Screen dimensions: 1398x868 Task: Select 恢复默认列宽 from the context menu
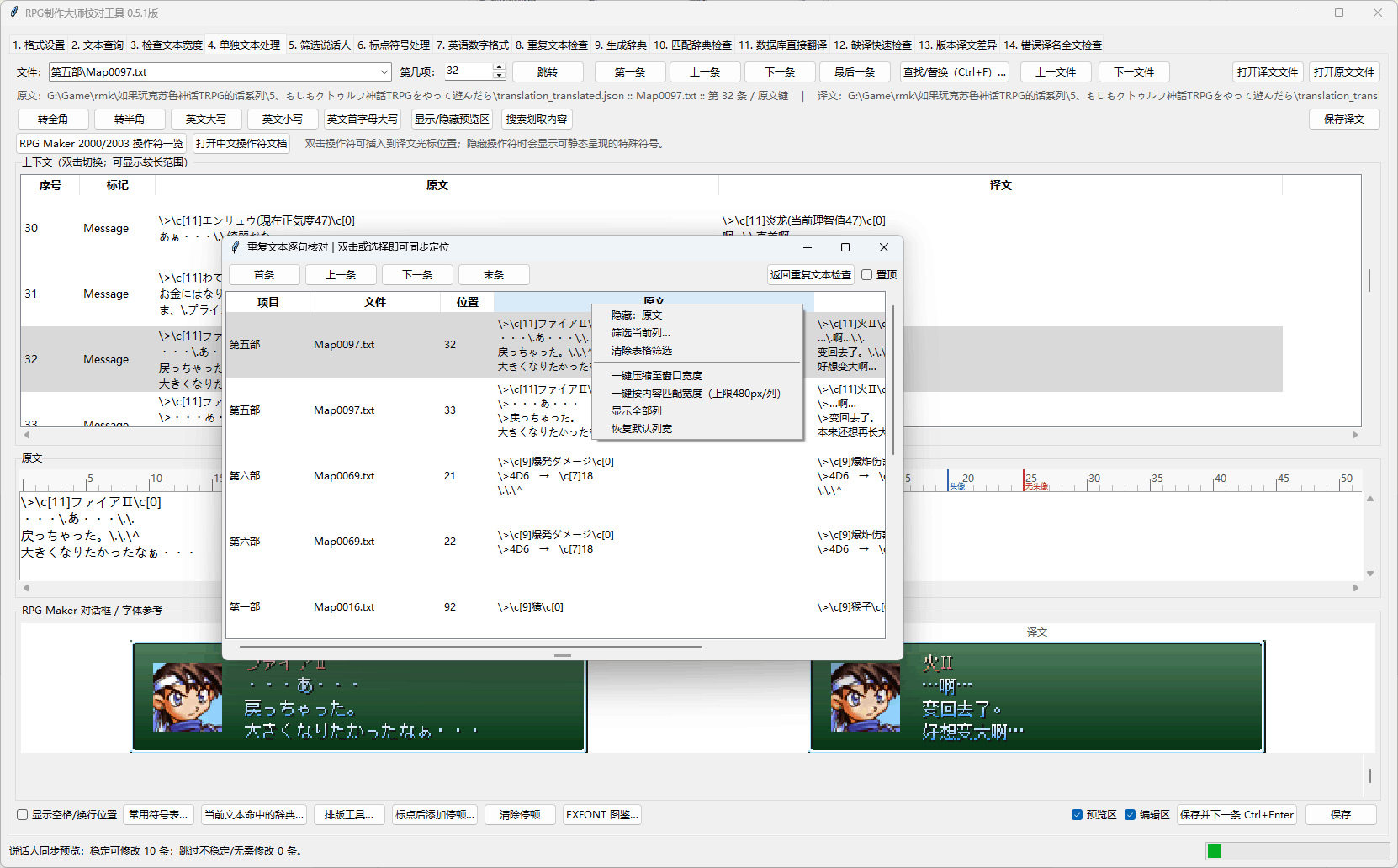coord(696,429)
